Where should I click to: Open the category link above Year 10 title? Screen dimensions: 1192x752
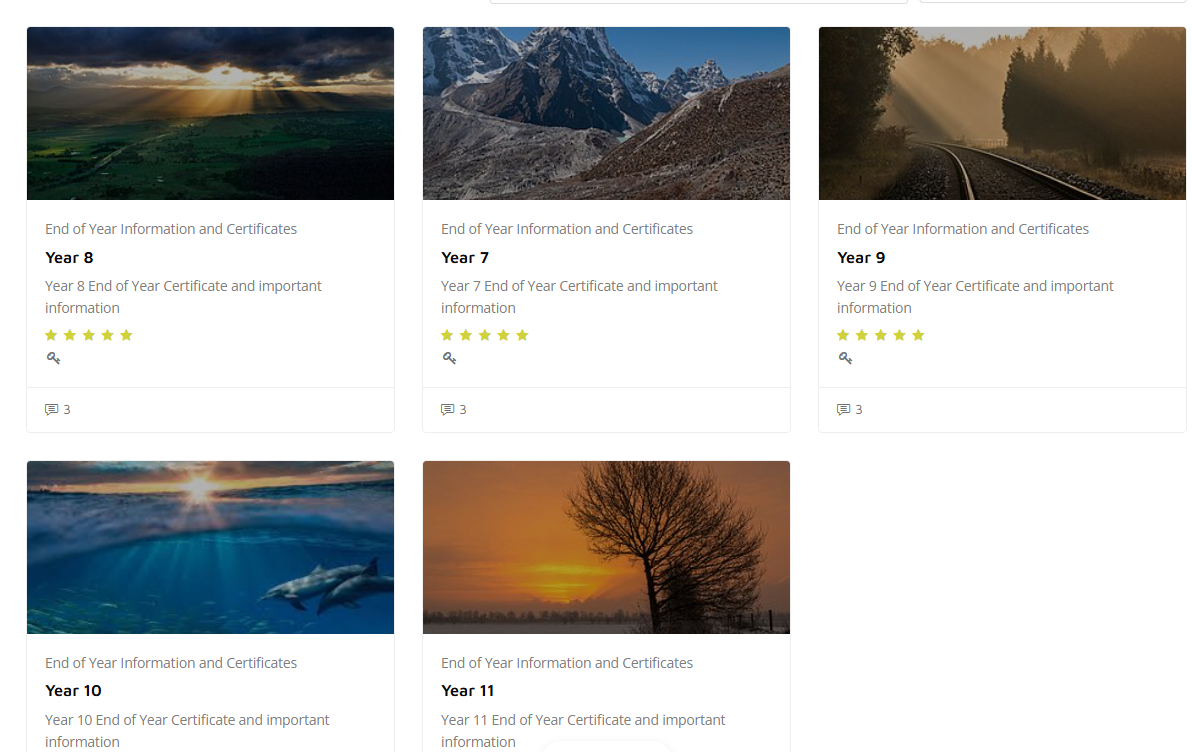coord(171,663)
